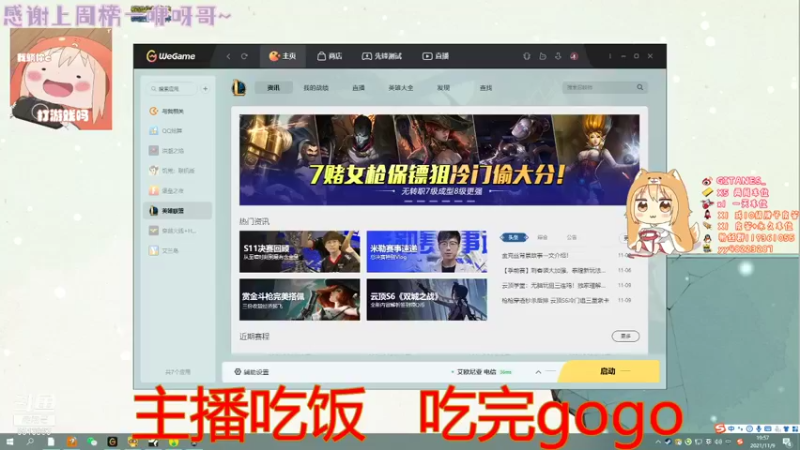Select 穿越火线 in the sidebar
The width and height of the screenshot is (800, 450).
(177, 231)
